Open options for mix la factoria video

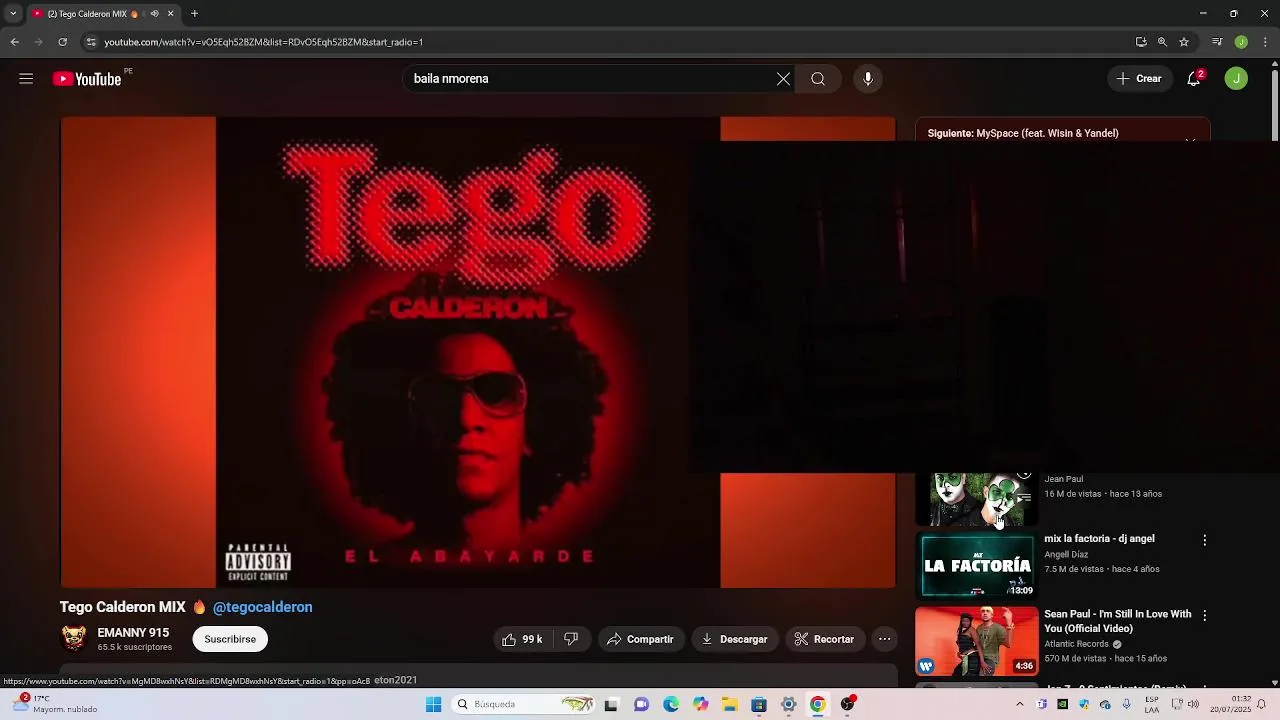point(1204,540)
